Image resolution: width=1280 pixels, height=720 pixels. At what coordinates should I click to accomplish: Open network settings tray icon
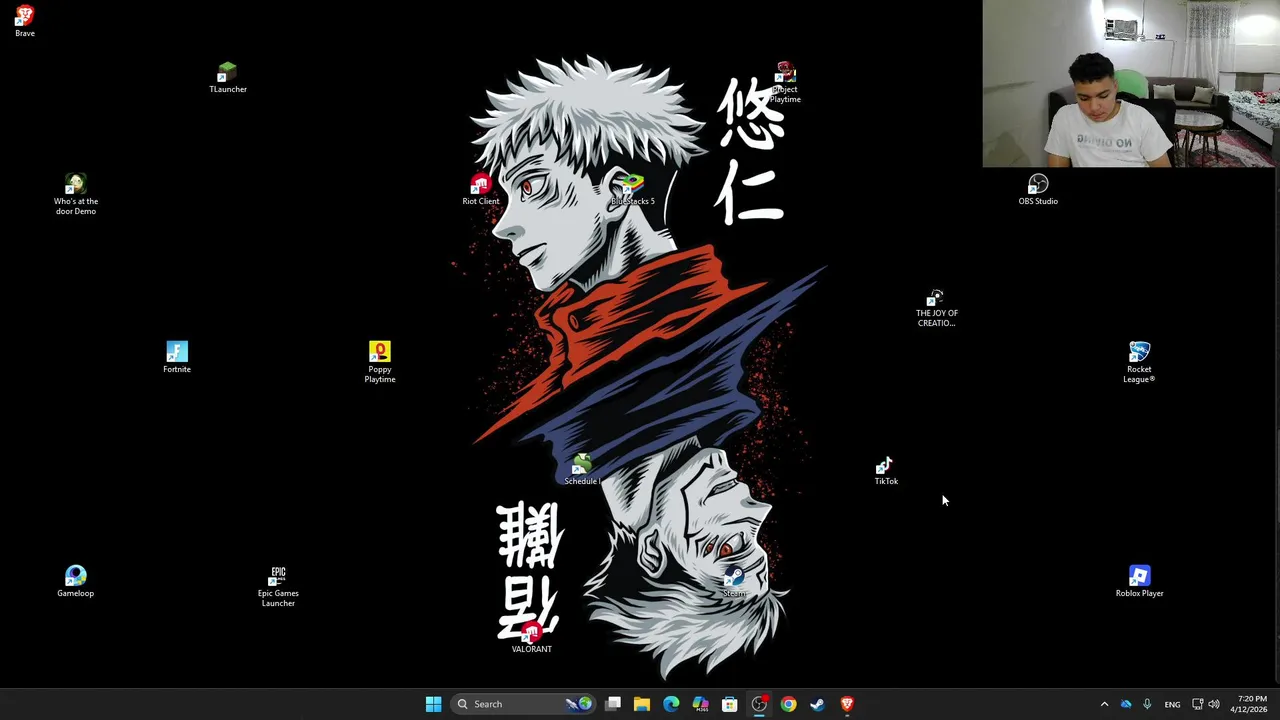click(x=1197, y=704)
